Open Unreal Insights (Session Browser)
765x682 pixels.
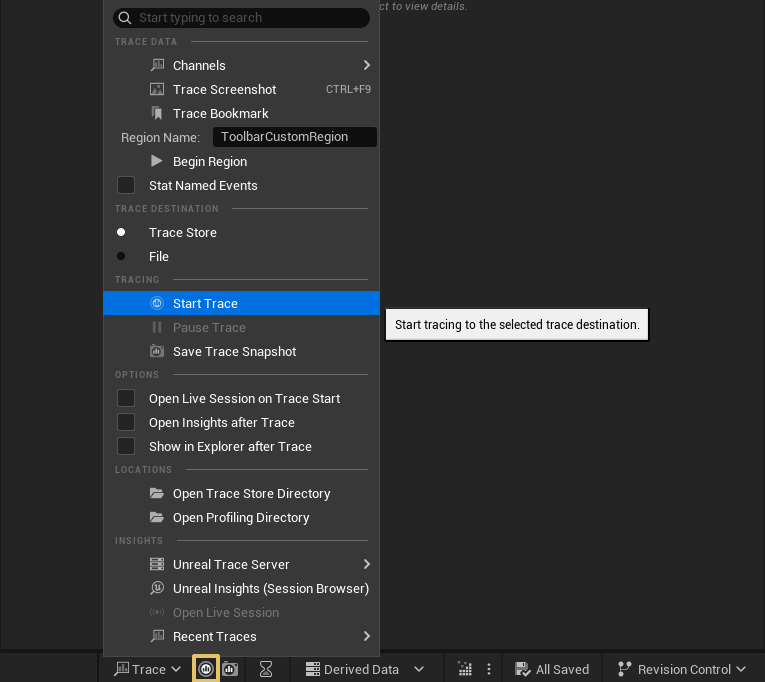click(270, 588)
